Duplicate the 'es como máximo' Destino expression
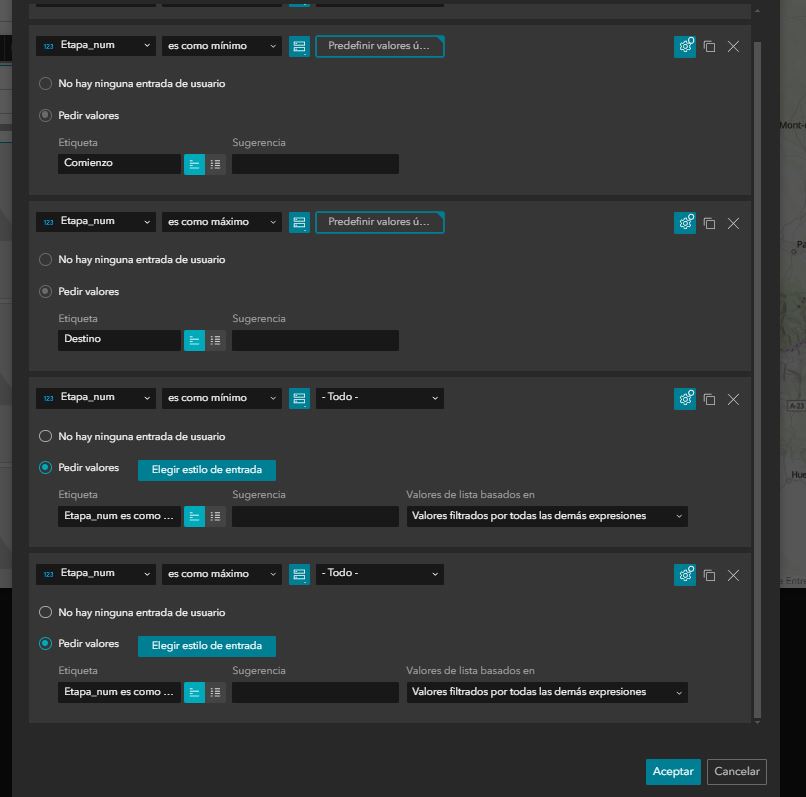This screenshot has height=797, width=806. coord(709,222)
